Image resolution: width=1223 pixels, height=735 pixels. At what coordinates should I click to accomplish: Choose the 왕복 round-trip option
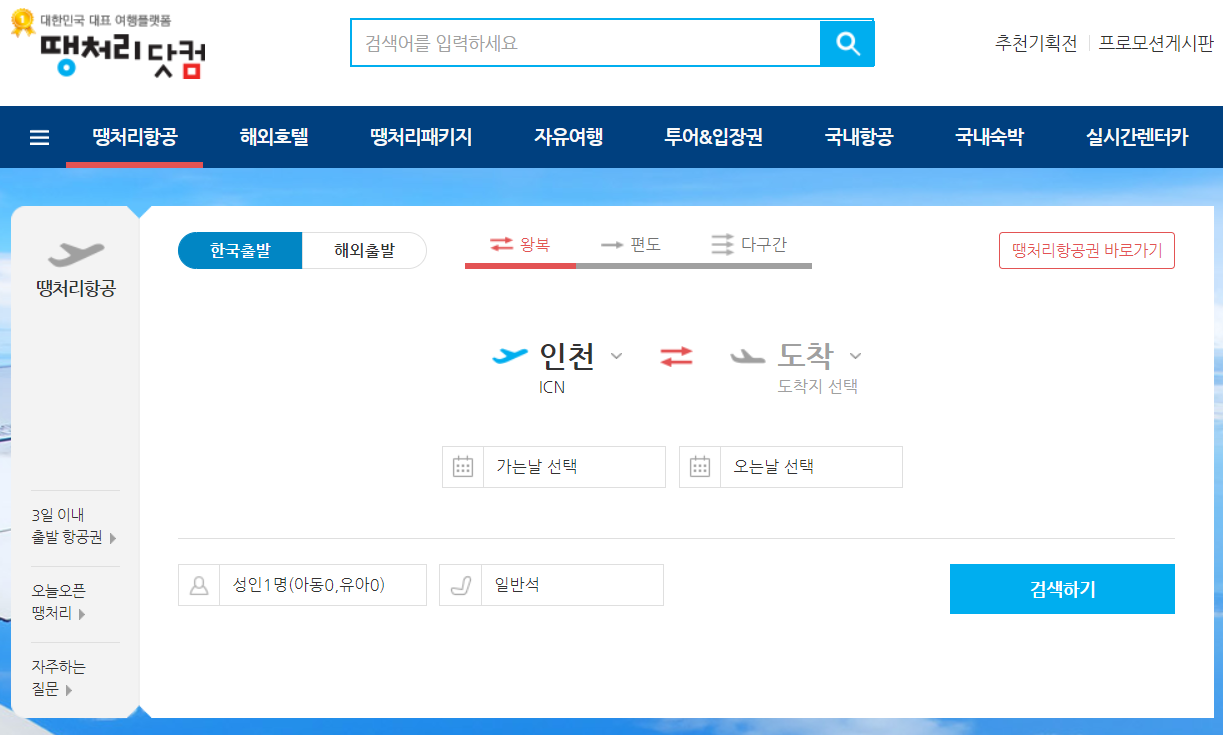520,244
